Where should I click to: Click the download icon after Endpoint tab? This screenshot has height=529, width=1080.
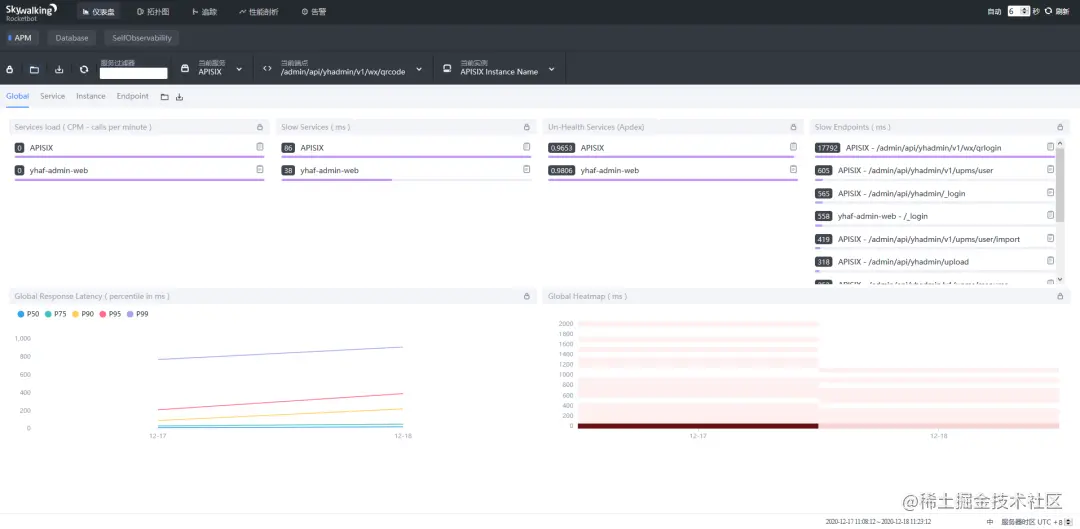[179, 97]
